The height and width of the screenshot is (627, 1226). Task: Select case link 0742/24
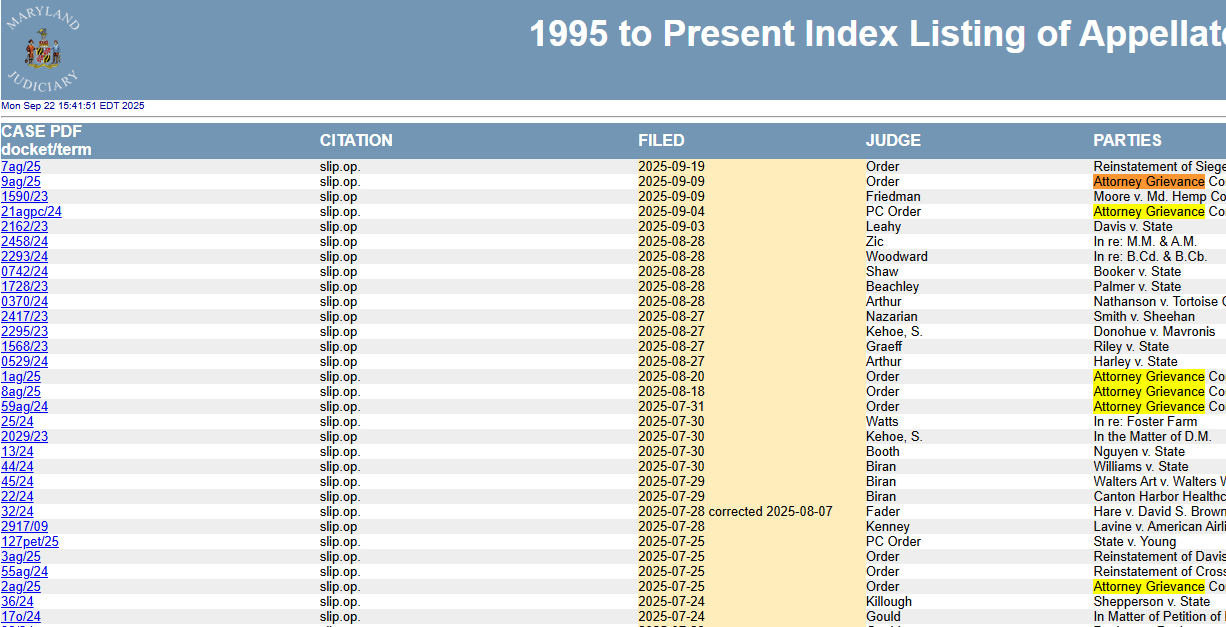coord(24,272)
